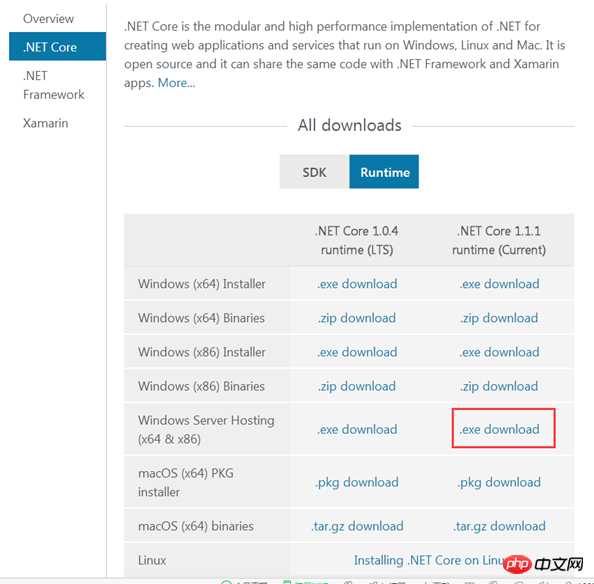Download 1.1.1 Windows Server Hosting exe
This screenshot has width=594, height=584.
(x=499, y=429)
